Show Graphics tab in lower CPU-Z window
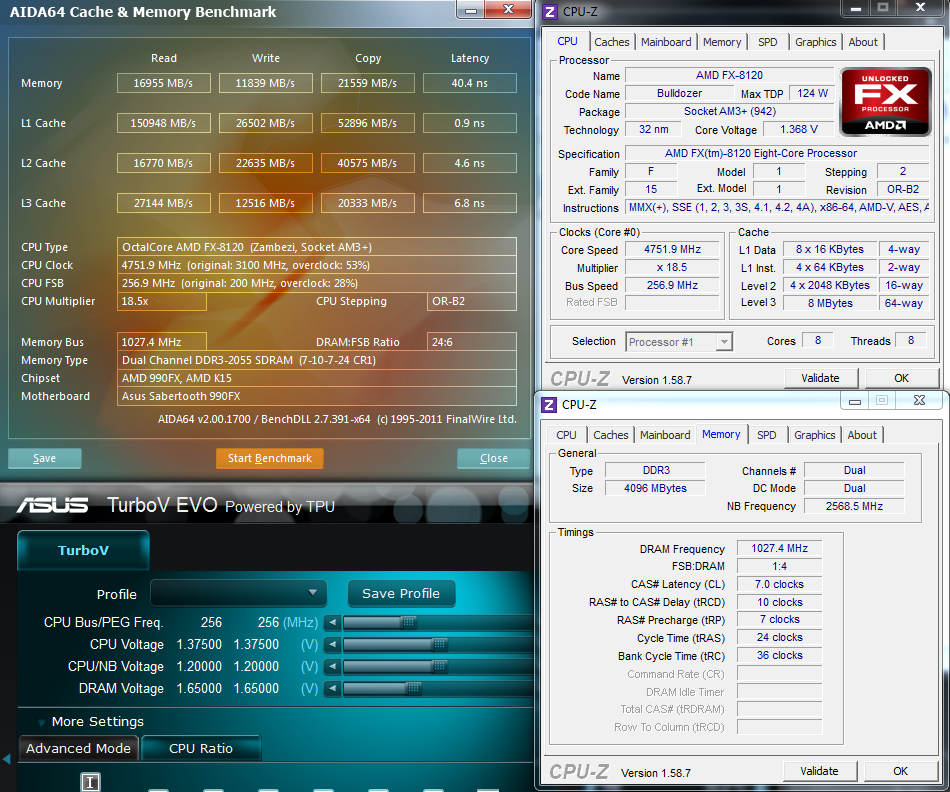 pos(814,435)
